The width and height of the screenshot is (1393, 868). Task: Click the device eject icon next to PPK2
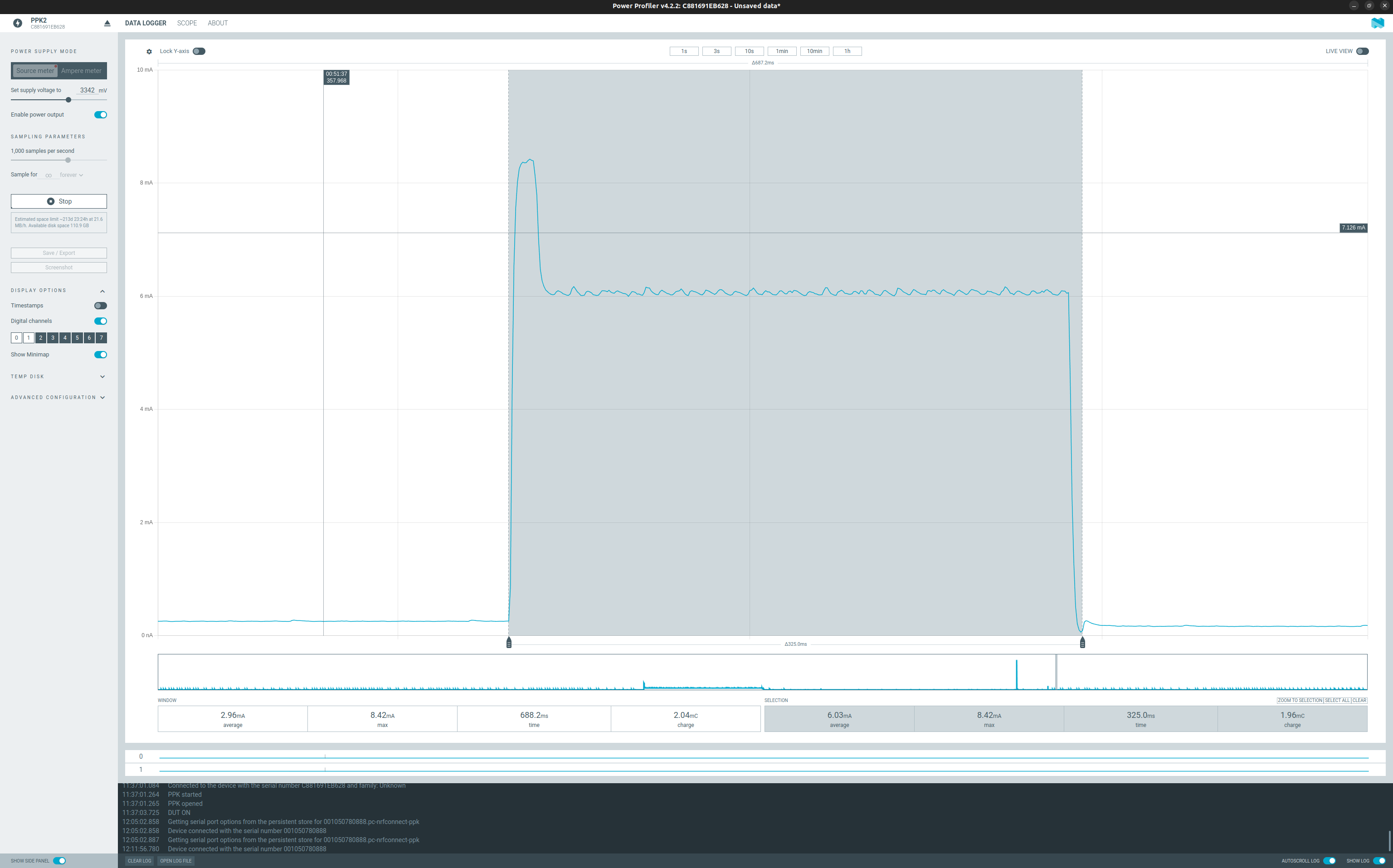click(x=107, y=24)
